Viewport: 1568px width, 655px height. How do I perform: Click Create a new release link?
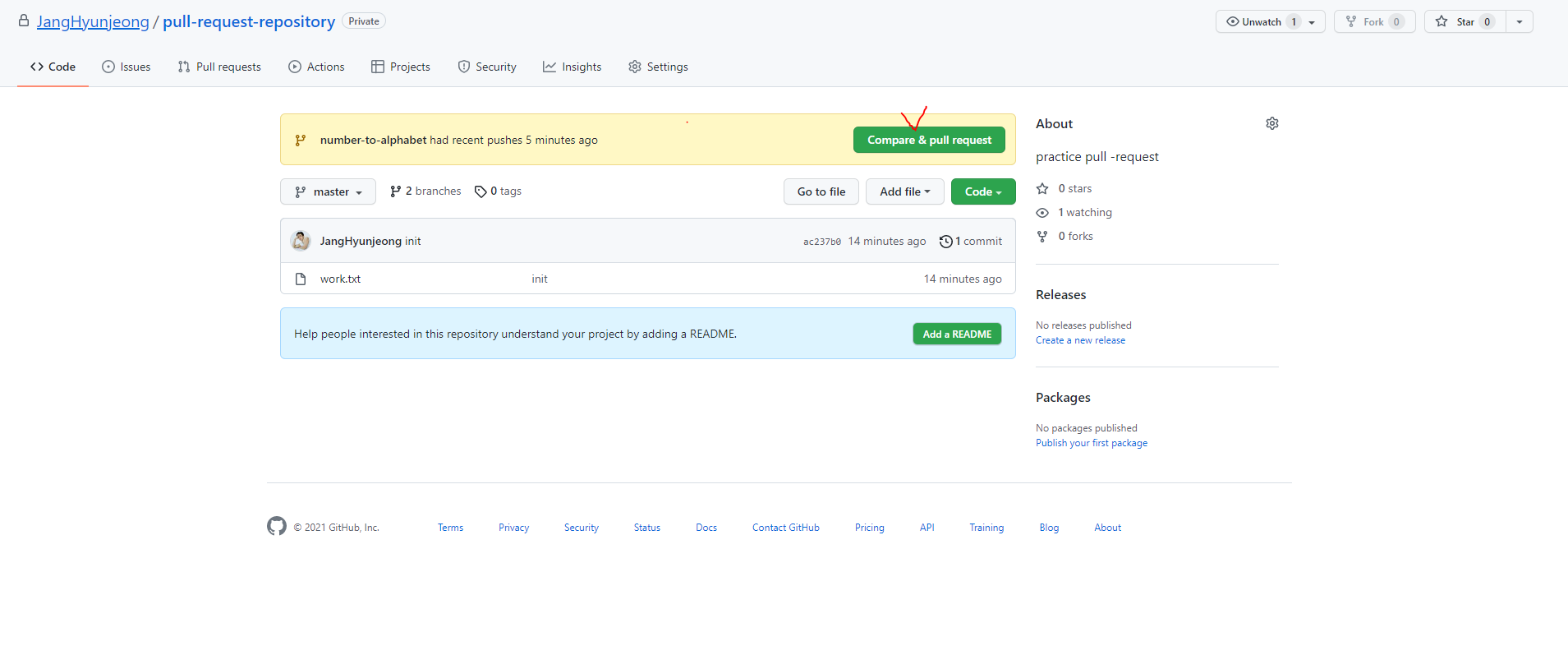point(1080,340)
